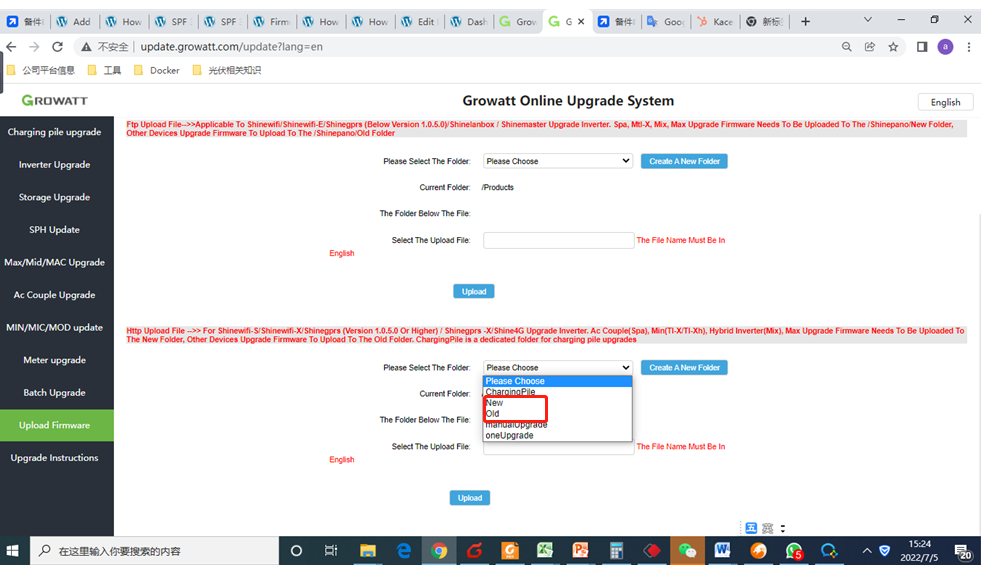Click the English language button
This screenshot has width=981, height=574.
[x=945, y=102]
